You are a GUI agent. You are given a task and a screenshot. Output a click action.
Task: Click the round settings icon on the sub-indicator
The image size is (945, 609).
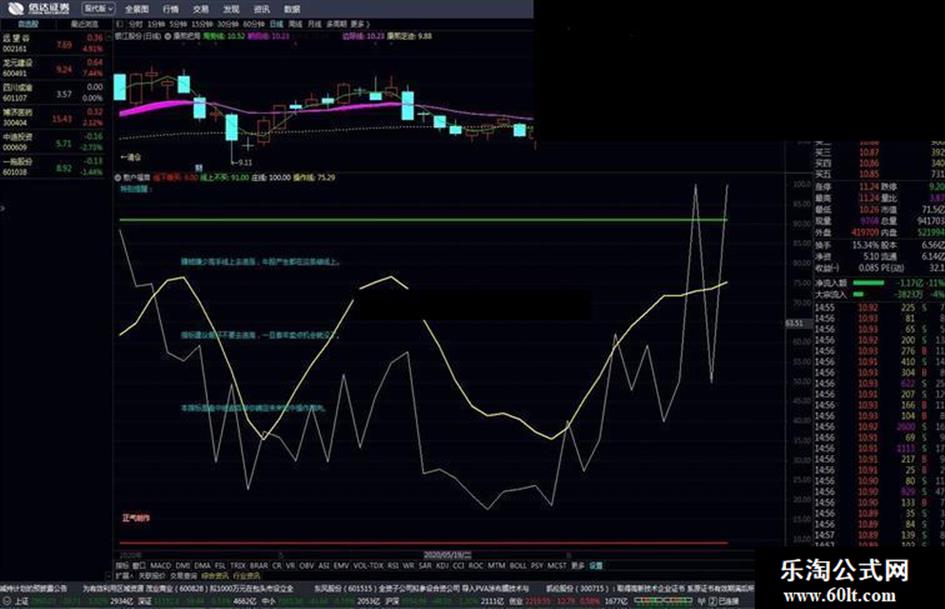(x=118, y=178)
